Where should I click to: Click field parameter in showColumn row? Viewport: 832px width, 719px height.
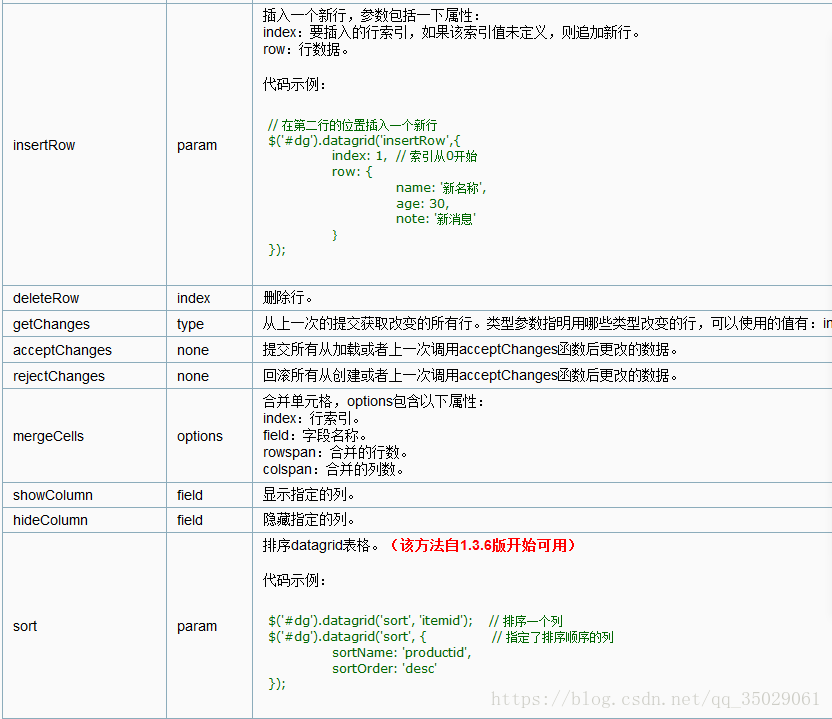tap(190, 495)
